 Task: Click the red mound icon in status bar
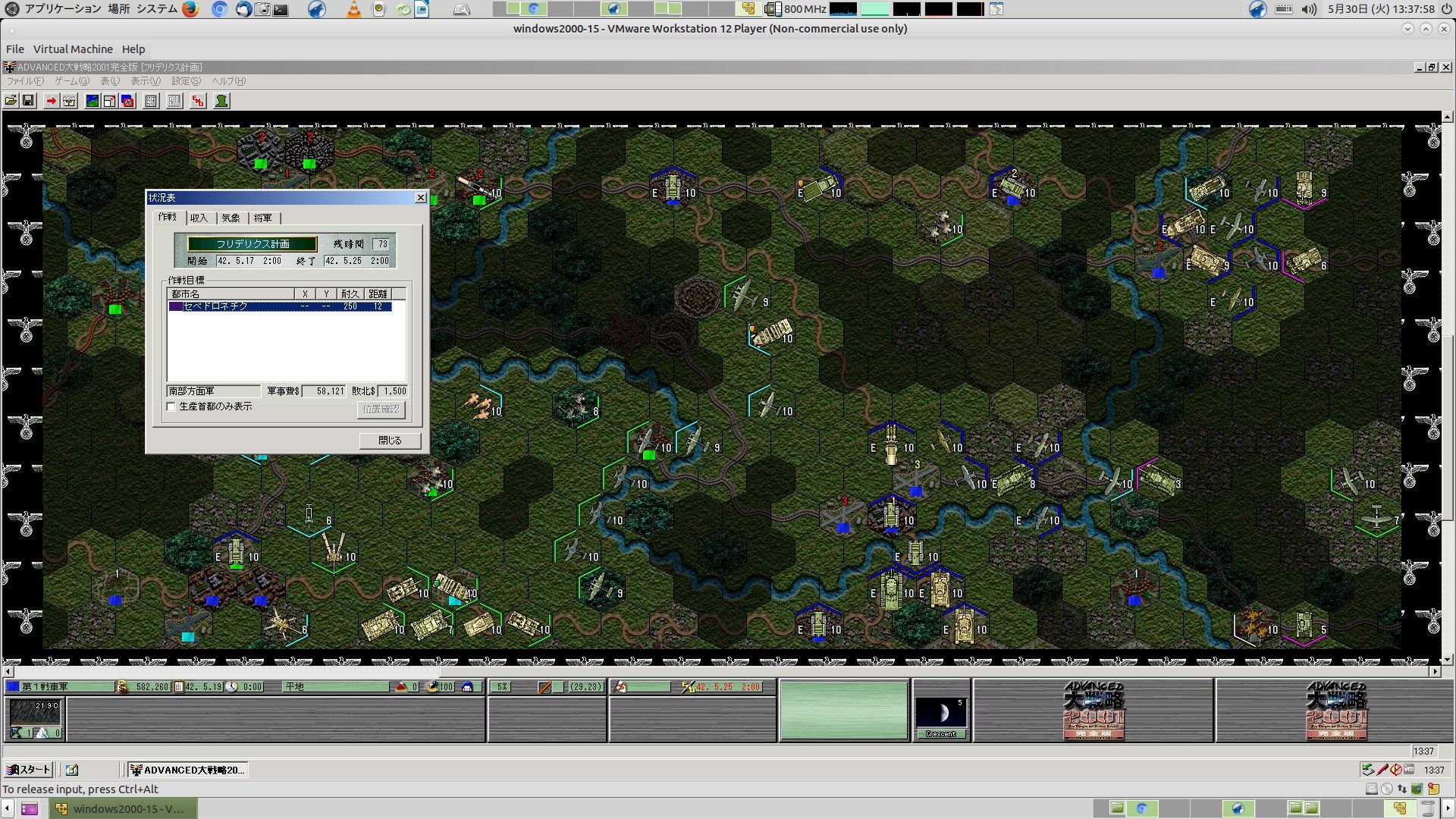point(401,687)
